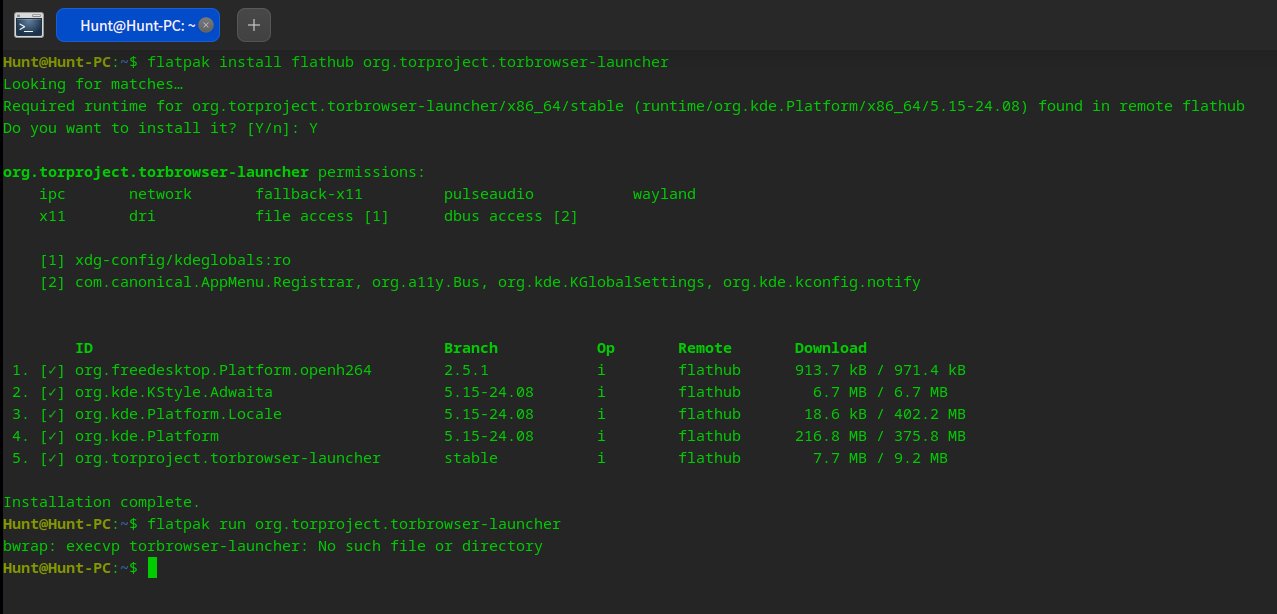Click the Download column header
Screen dimensions: 1277x614
pyautogui.click(x=831, y=348)
